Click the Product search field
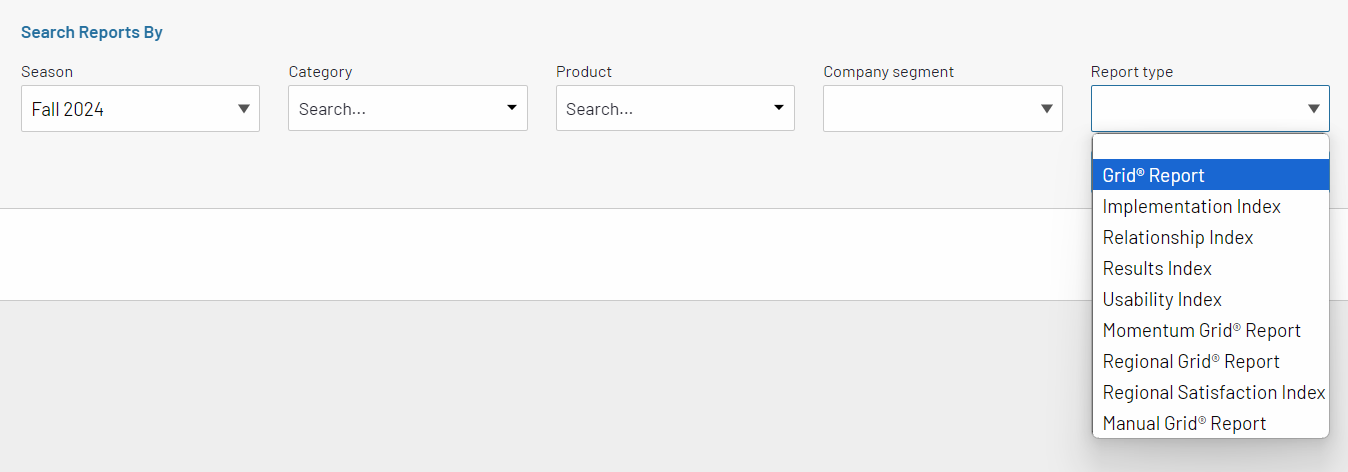Screen dimensions: 1348x472 675,108
